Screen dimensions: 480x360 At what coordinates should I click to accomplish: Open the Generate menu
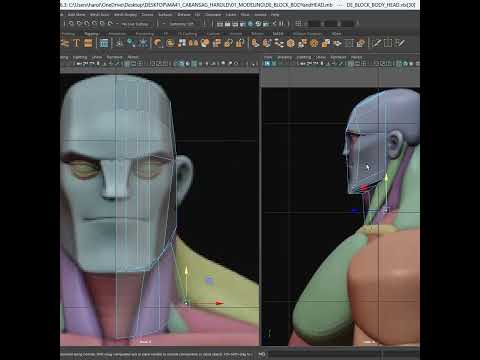213,15
